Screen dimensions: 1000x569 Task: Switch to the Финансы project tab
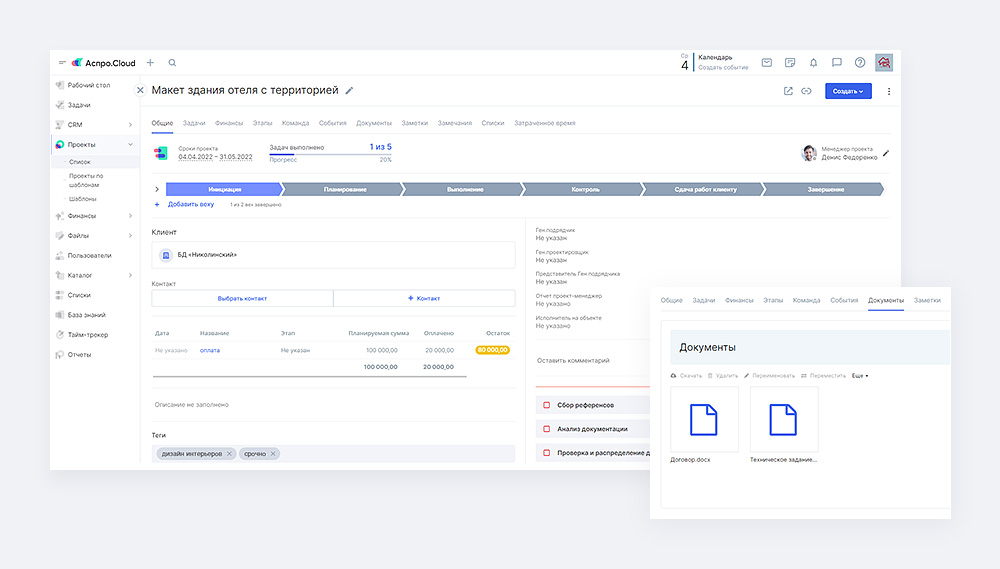coord(228,123)
